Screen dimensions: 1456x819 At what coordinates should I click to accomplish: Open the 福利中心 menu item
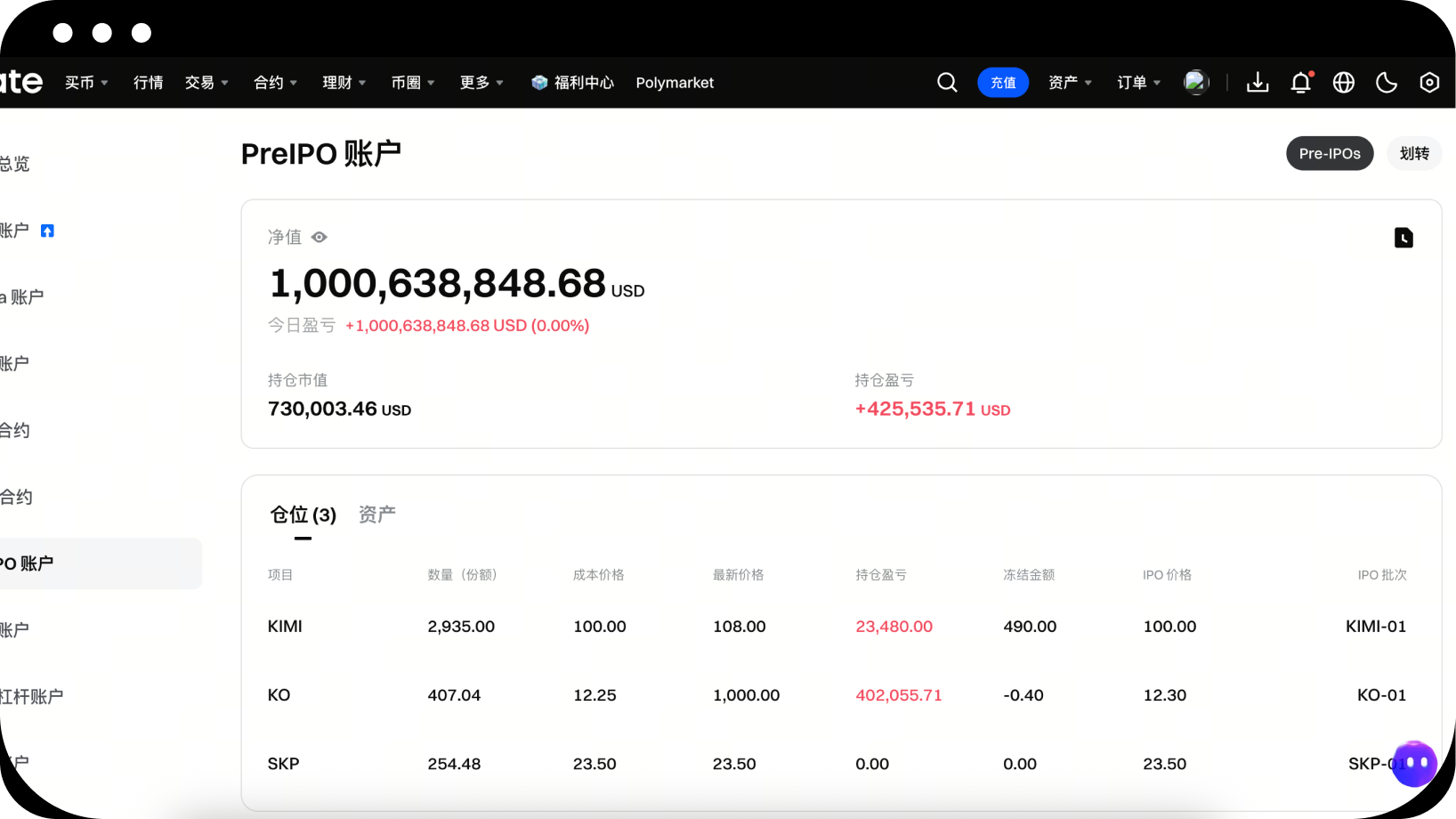[584, 83]
